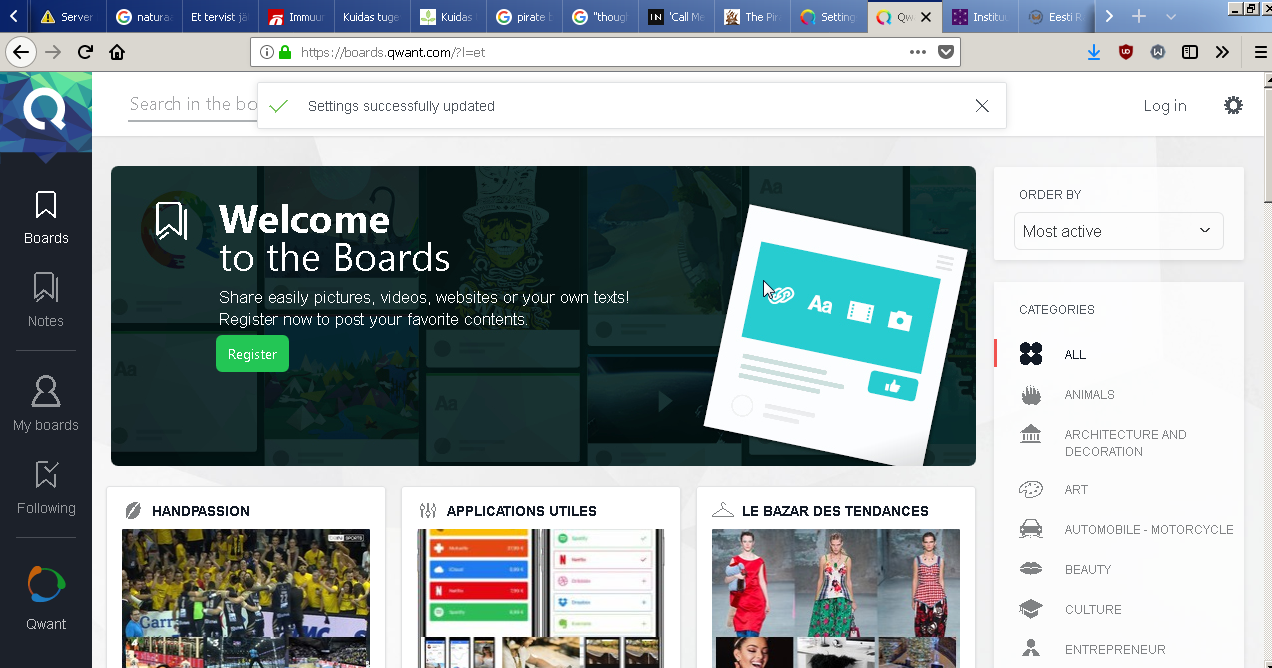
Task: Reload the current page
Action: tap(85, 52)
